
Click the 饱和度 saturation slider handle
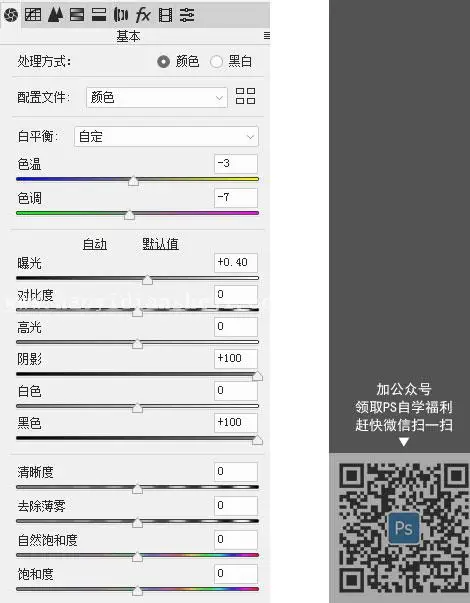pos(137,591)
